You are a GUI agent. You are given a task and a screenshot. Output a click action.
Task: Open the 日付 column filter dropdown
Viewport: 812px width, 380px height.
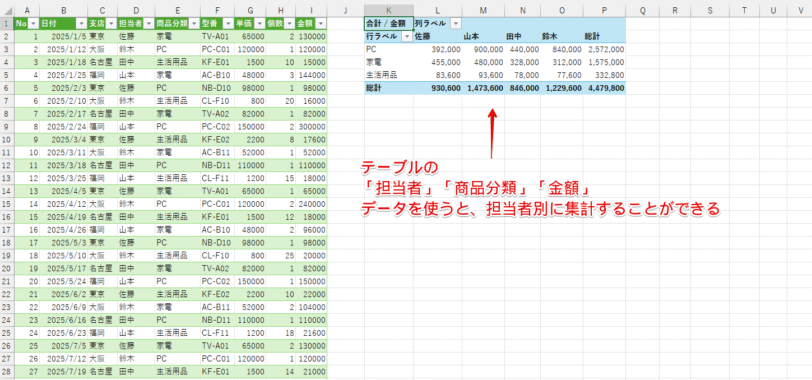81,23
